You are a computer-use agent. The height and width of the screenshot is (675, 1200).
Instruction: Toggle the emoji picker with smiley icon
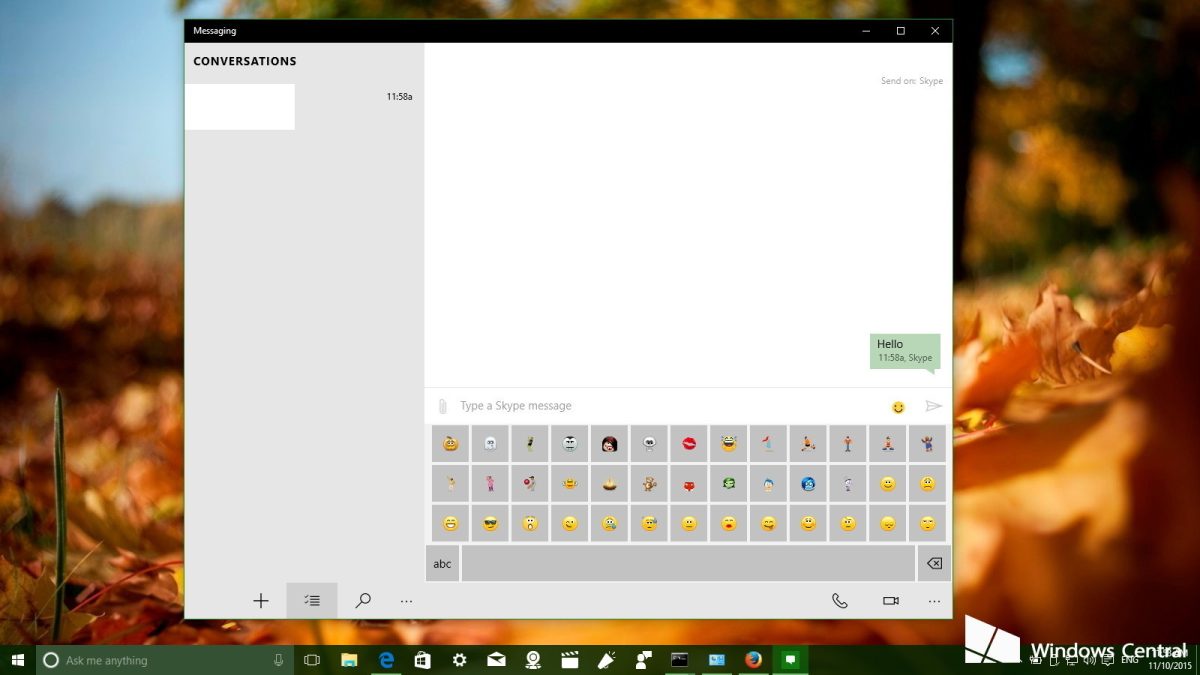[x=897, y=405]
